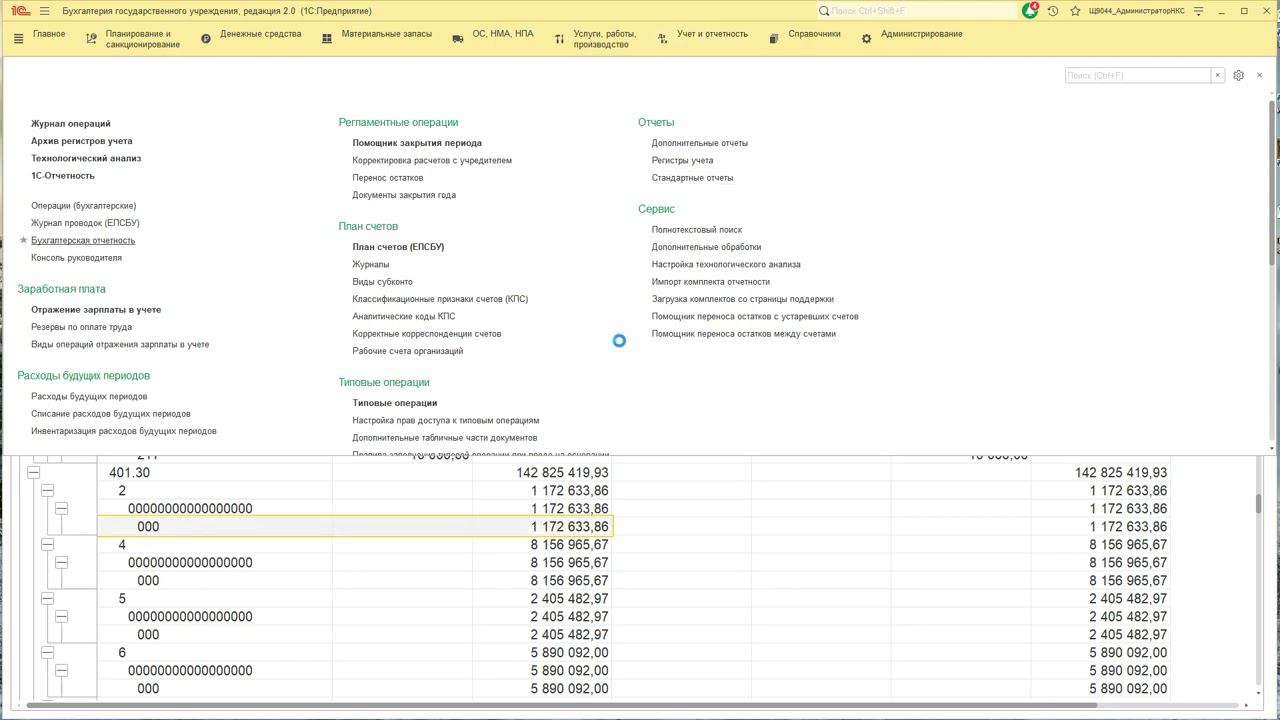
Task: Open the notifications bell icon
Action: pyautogui.click(x=1030, y=11)
